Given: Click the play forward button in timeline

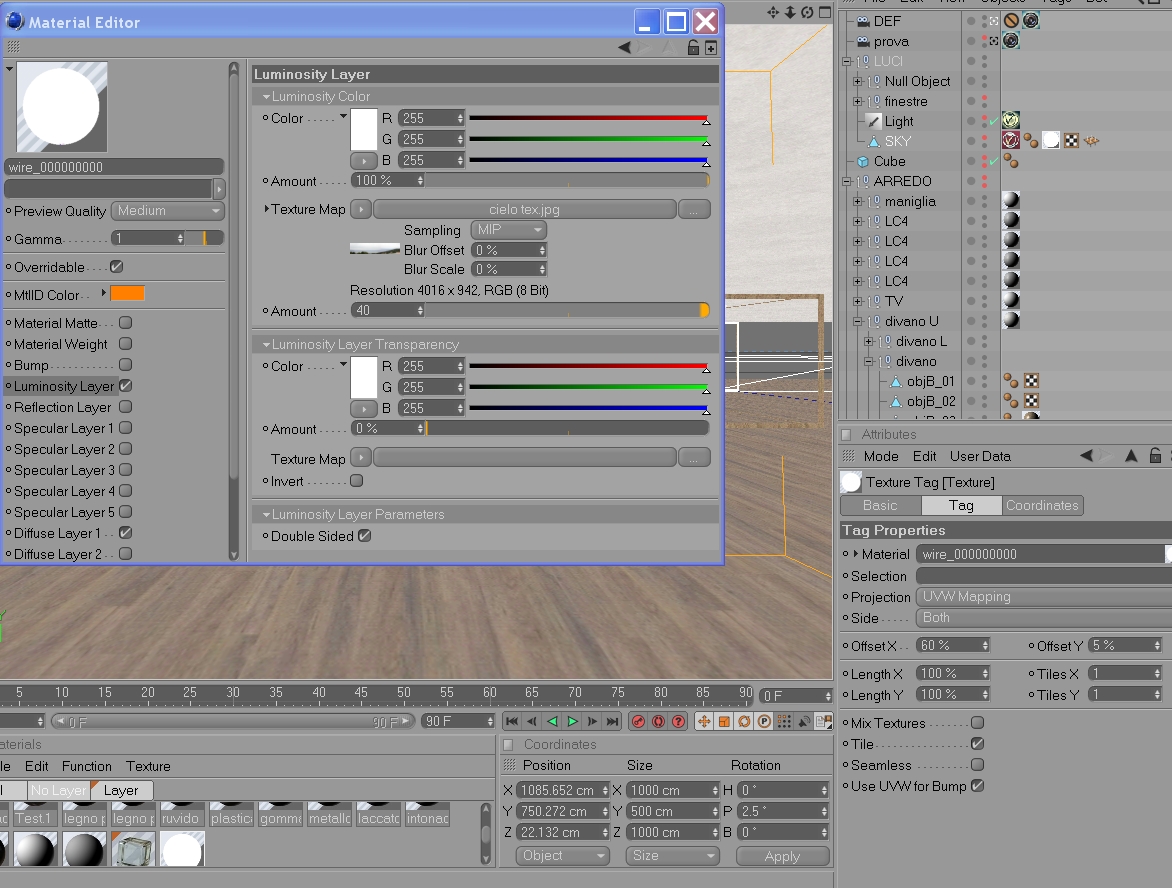Looking at the screenshot, I should pos(573,721).
